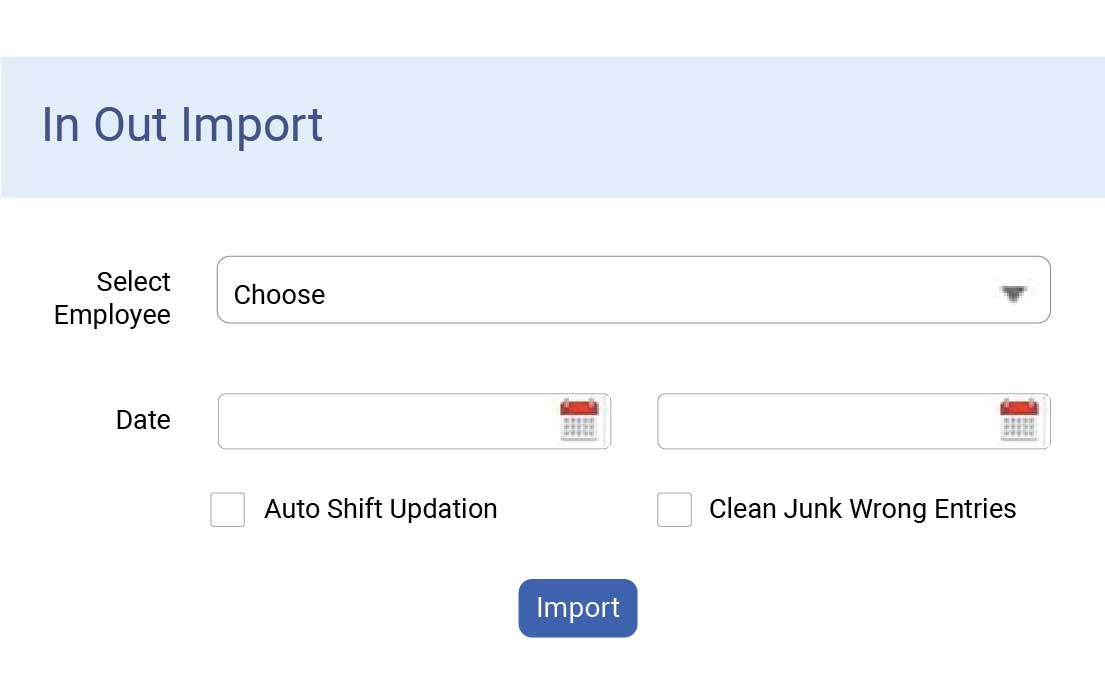Tick the Clean Junk Wrong Entries checkbox
Screen dimensions: 1105x688
click(x=674, y=510)
